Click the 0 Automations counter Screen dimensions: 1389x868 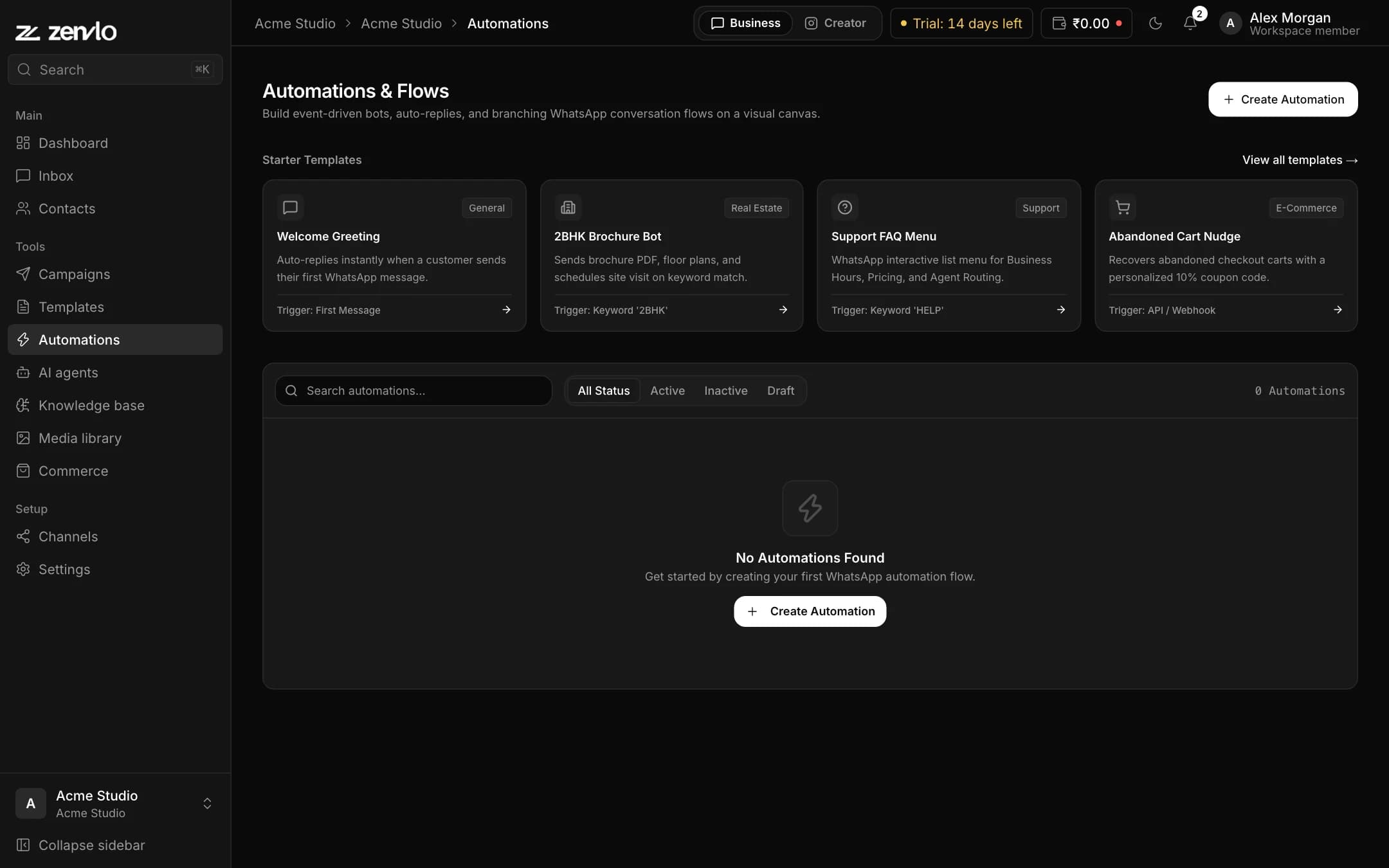click(x=1300, y=391)
